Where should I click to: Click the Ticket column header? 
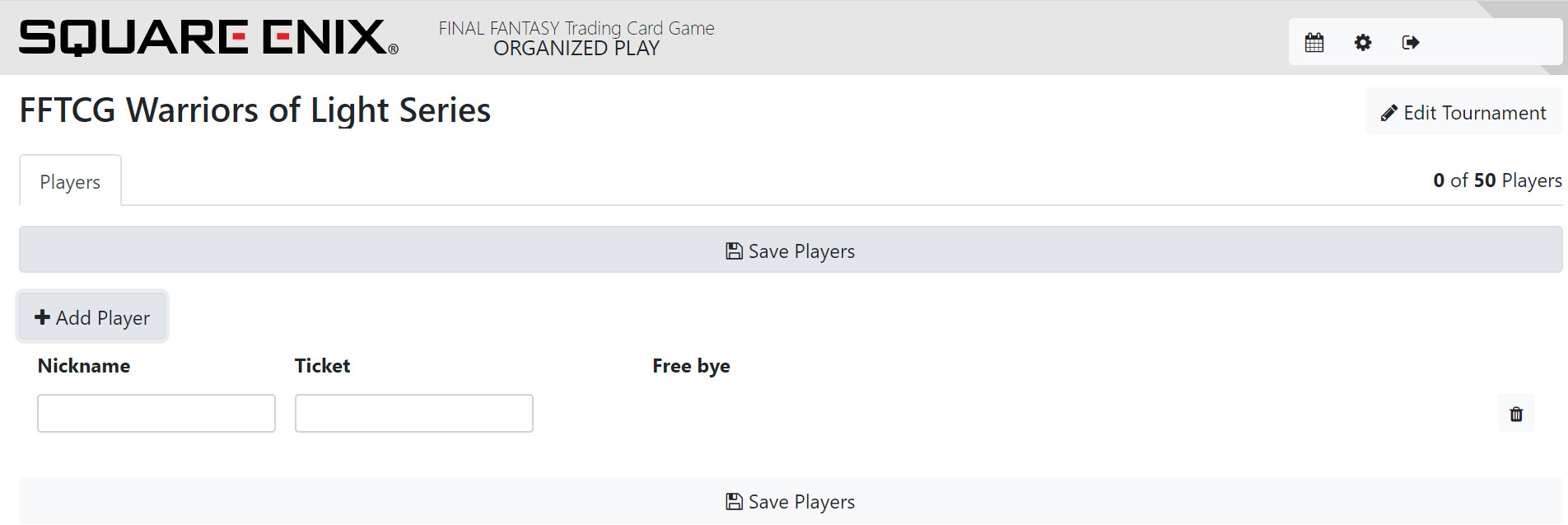[322, 366]
